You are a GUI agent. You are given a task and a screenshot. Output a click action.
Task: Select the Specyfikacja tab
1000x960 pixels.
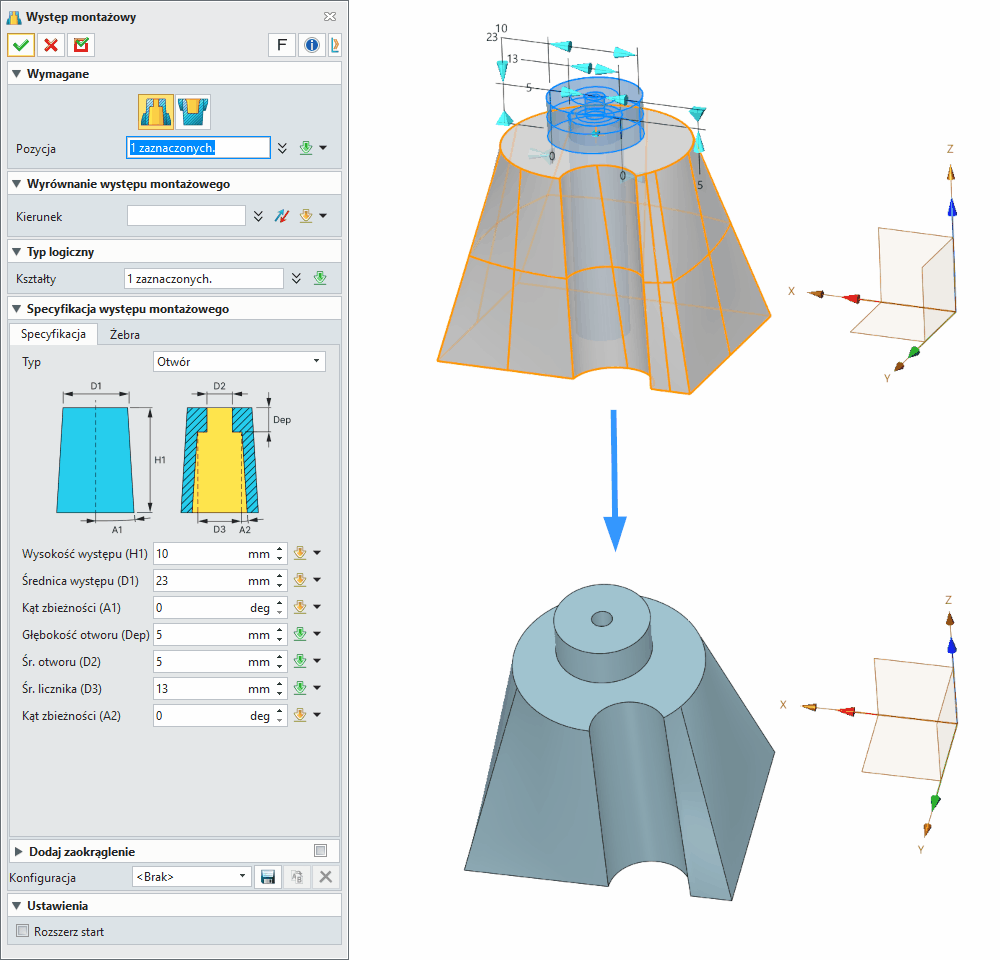tap(53, 334)
